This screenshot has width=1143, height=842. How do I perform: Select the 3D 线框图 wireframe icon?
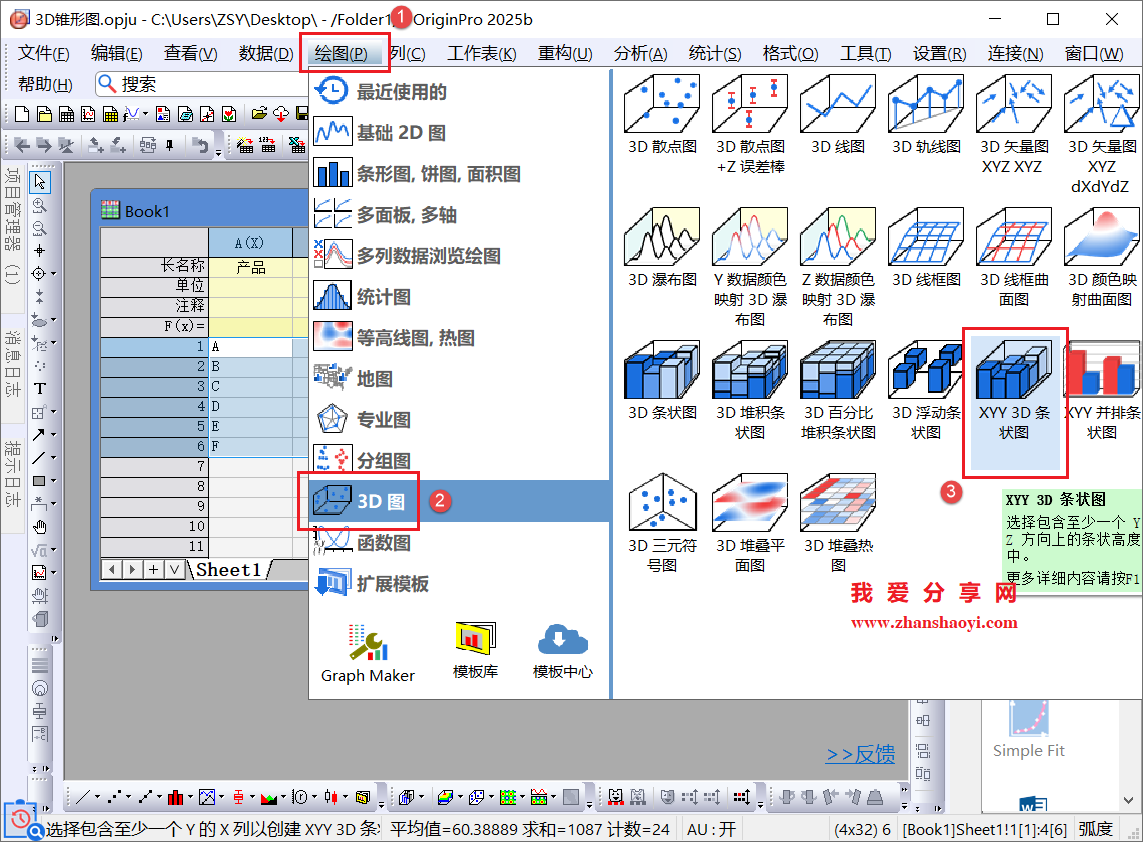pos(925,239)
